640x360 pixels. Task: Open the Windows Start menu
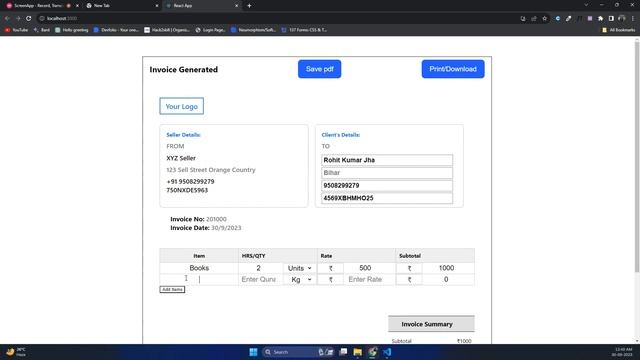253,352
